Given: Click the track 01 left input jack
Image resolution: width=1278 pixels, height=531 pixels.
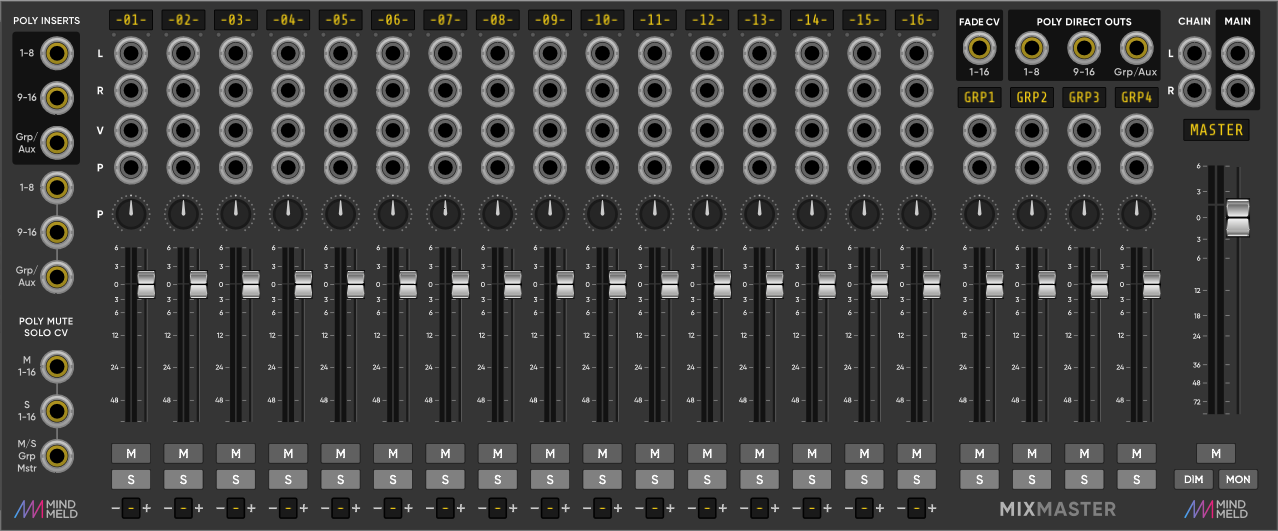Looking at the screenshot, I should click(131, 53).
